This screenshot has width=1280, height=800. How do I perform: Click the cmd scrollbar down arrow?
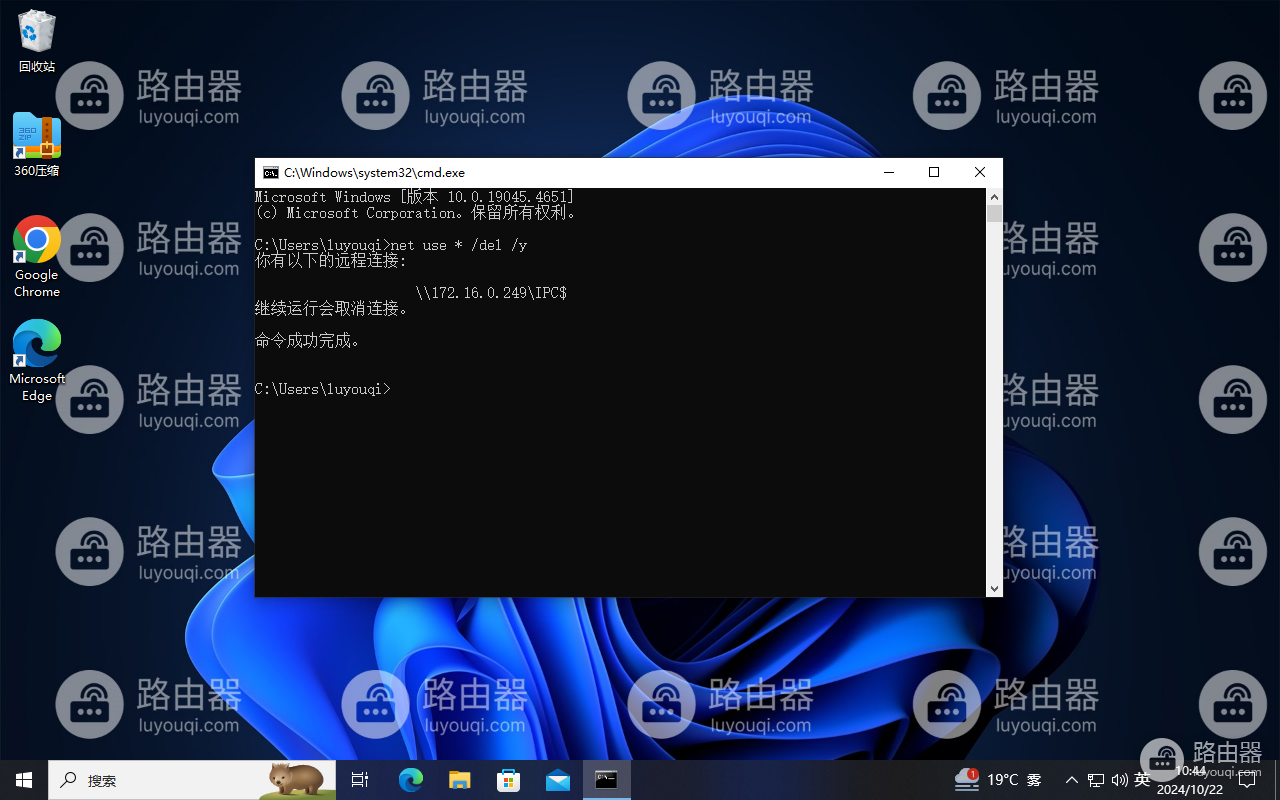[994, 589]
